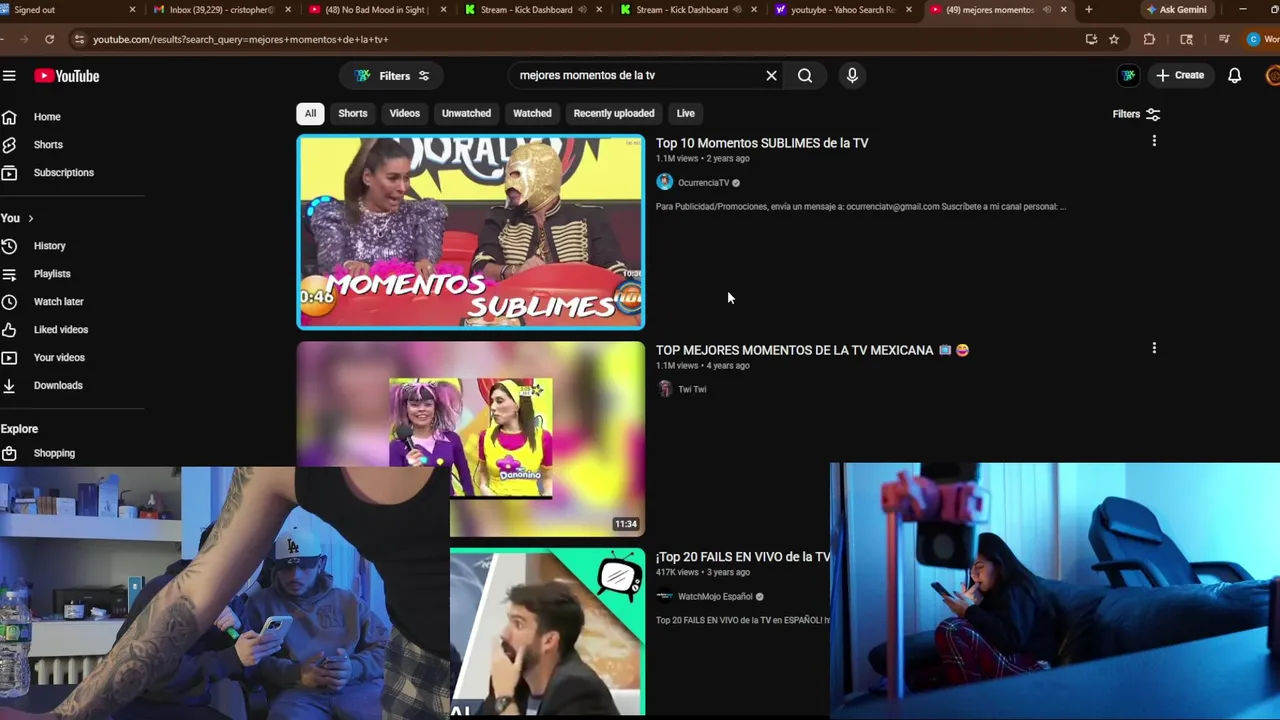Open Subscriptions in sidebar
This screenshot has width=1280, height=720.
pyautogui.click(x=63, y=173)
